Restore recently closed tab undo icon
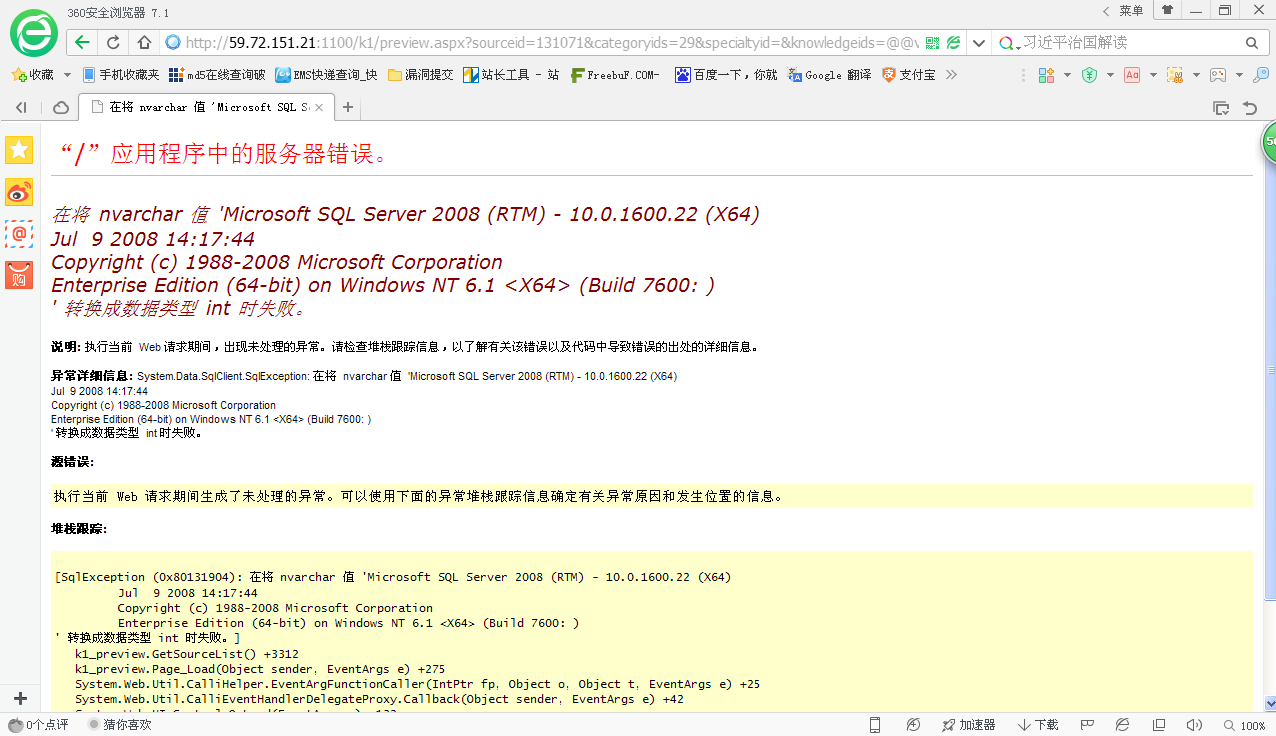1276x736 pixels. coord(1249,107)
